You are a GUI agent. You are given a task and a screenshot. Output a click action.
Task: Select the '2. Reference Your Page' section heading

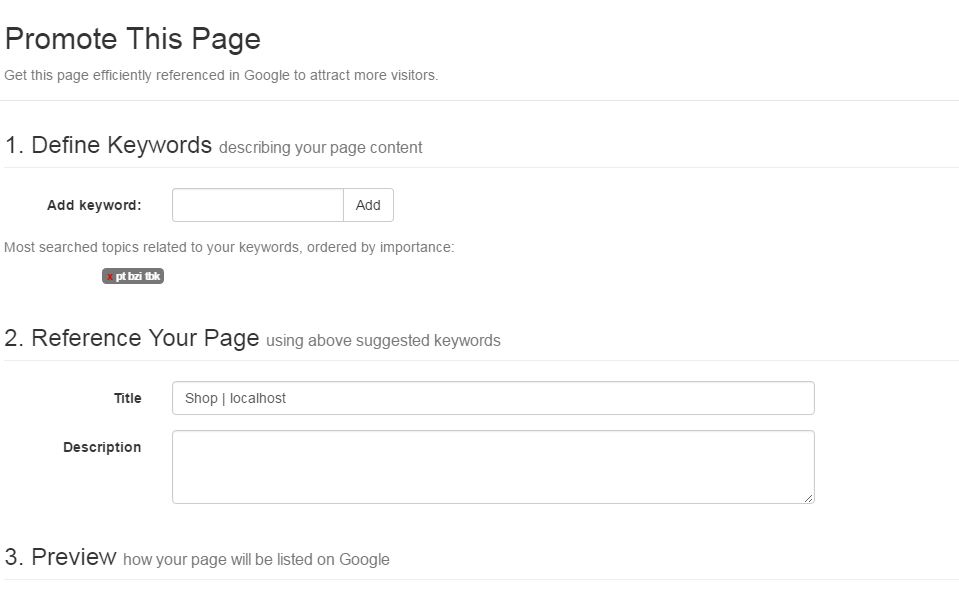pyautogui.click(x=132, y=338)
